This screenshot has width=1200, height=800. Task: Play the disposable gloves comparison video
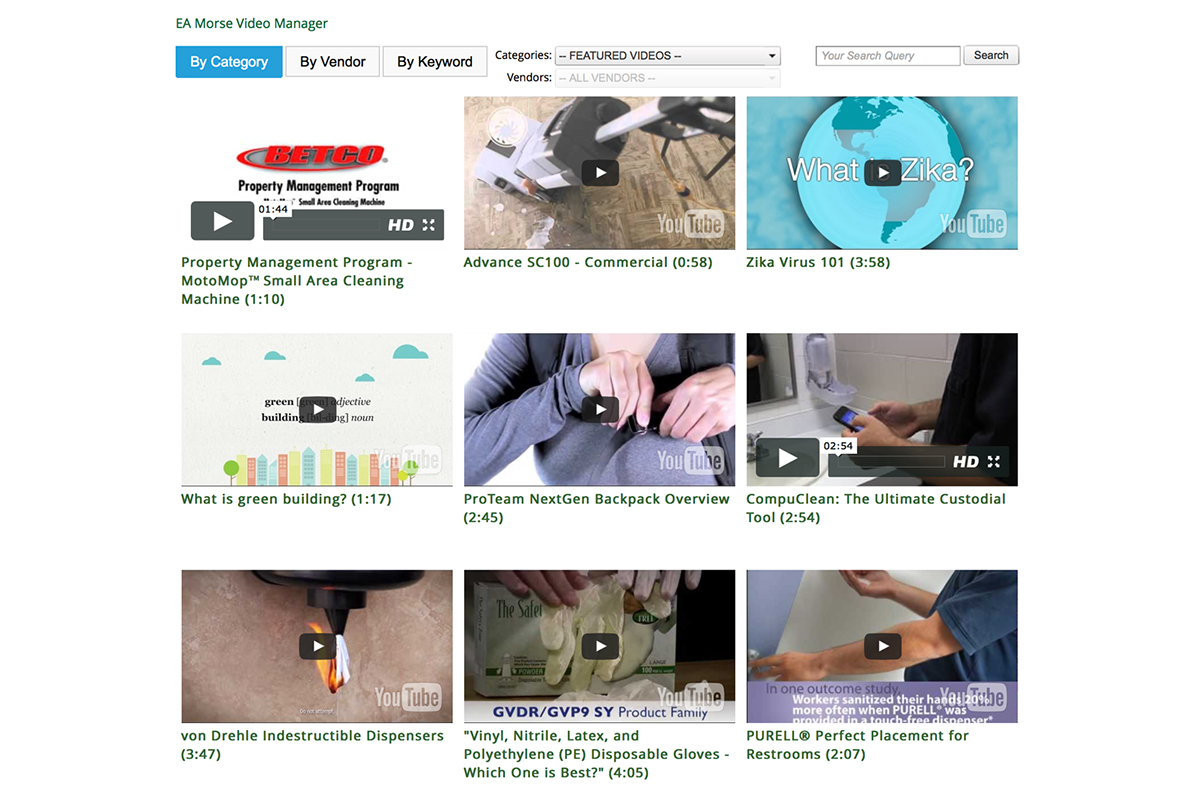click(x=600, y=646)
